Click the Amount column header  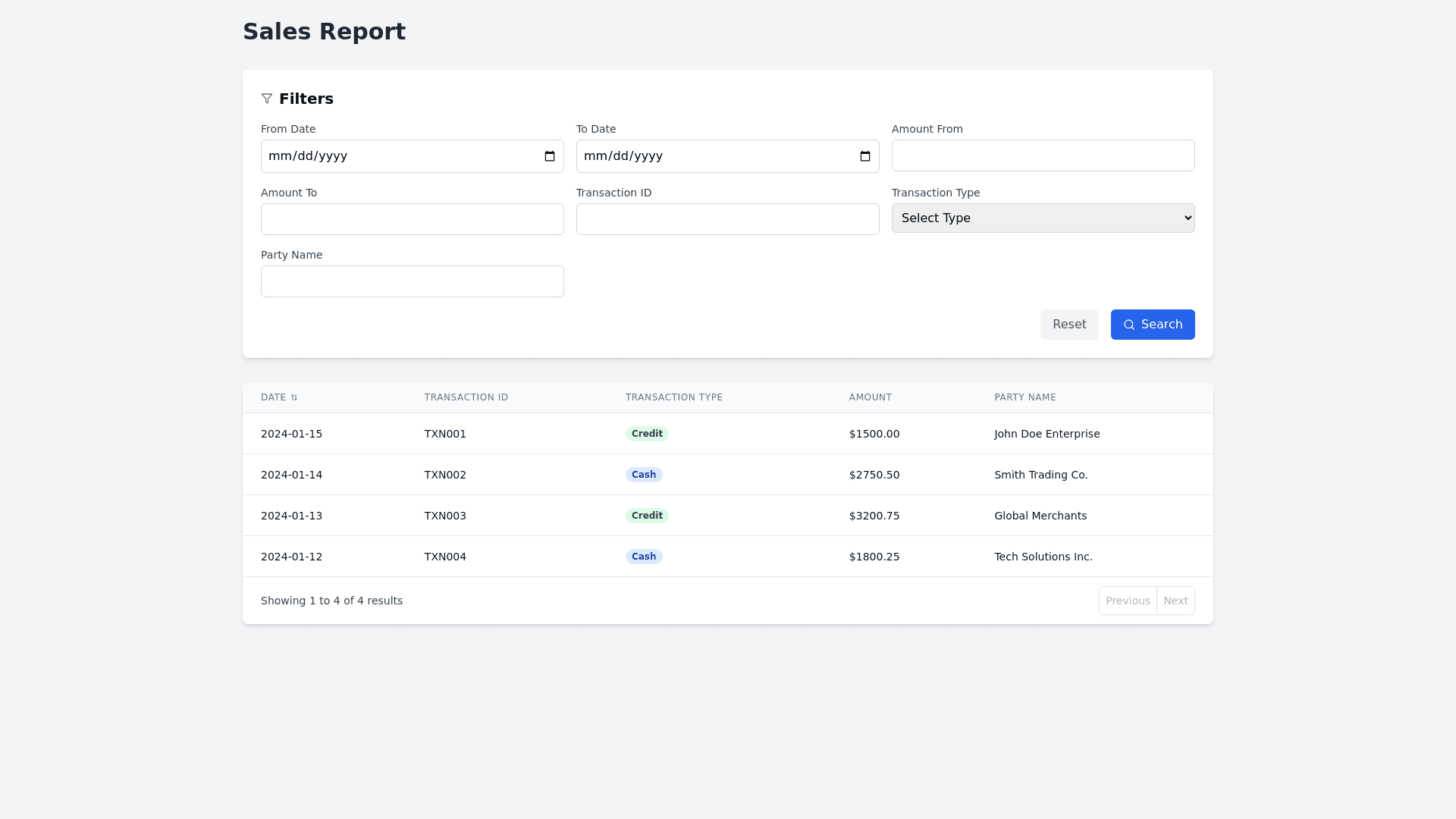coord(870,397)
